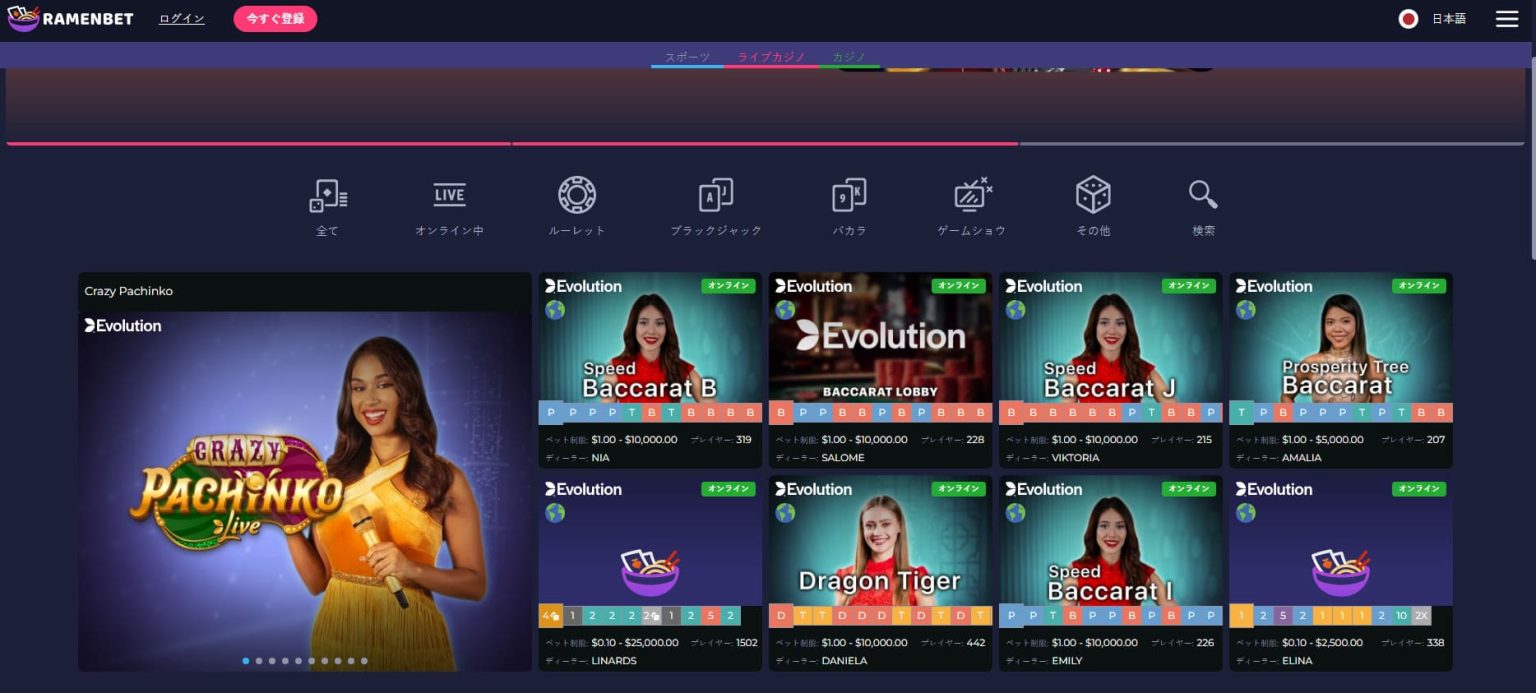
Task: Click dealer name NIA
Action: coord(600,458)
